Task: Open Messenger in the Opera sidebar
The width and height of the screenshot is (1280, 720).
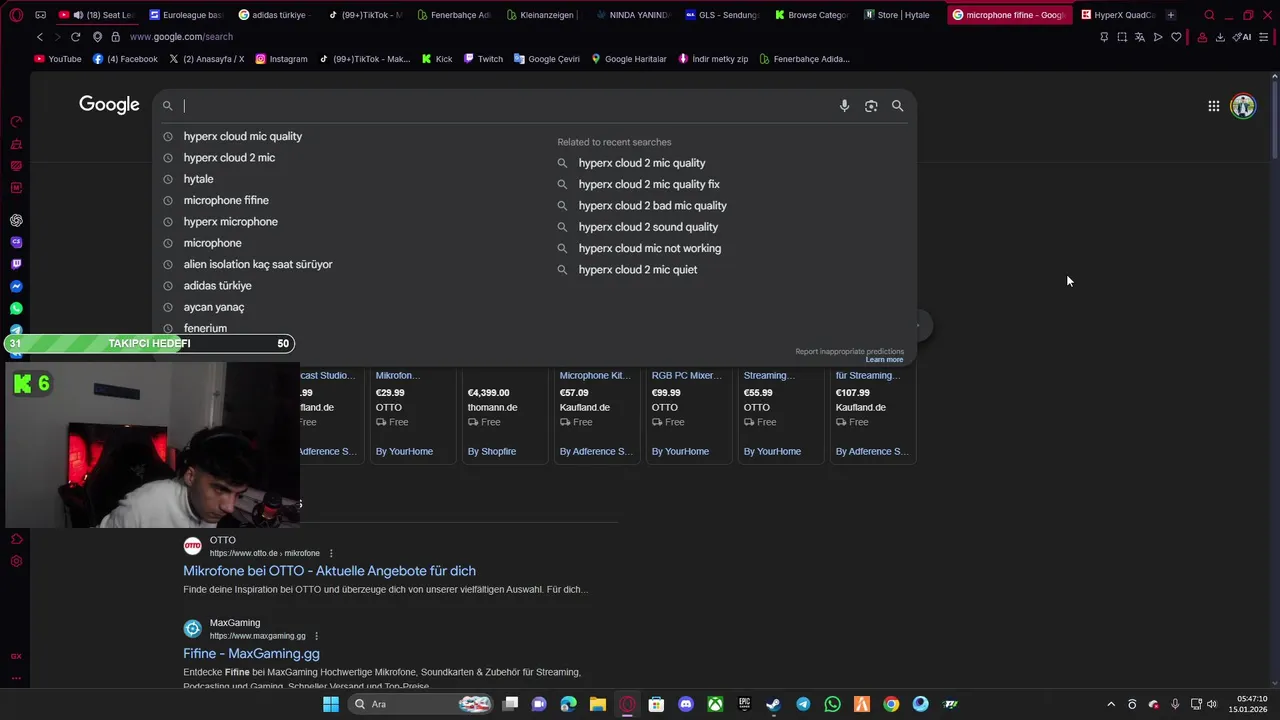Action: 16,286
